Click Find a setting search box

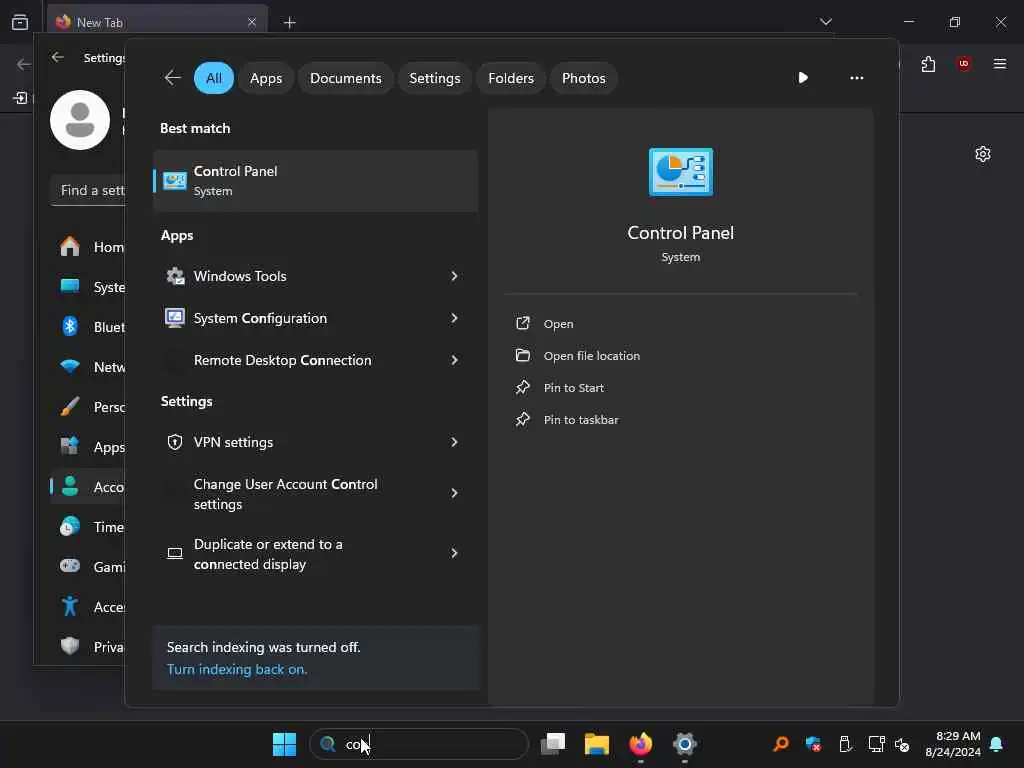[88, 190]
